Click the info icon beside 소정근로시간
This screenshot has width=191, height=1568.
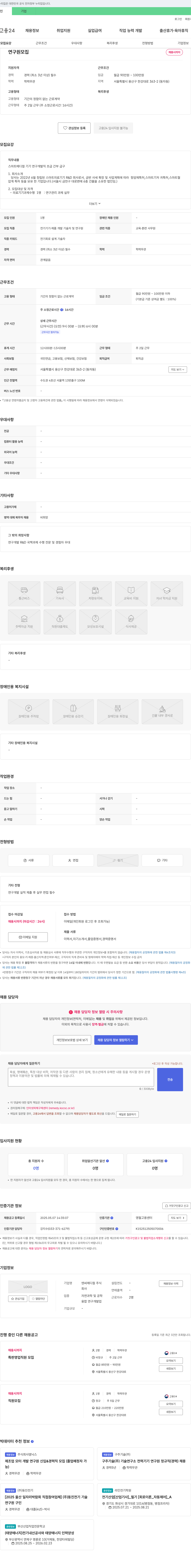coord(62,310)
